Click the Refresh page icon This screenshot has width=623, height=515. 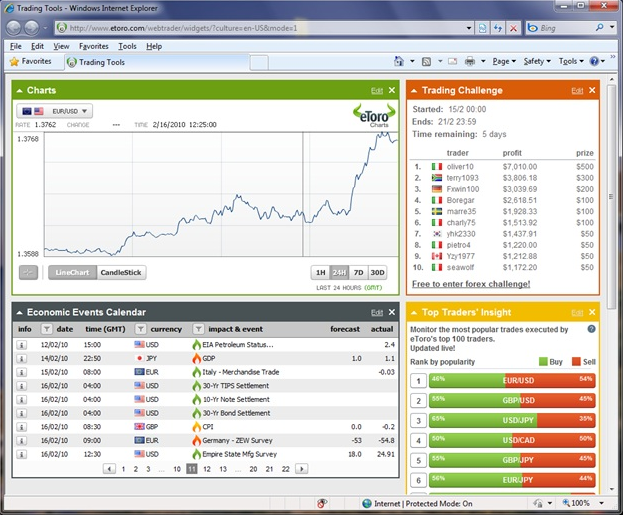coord(498,28)
